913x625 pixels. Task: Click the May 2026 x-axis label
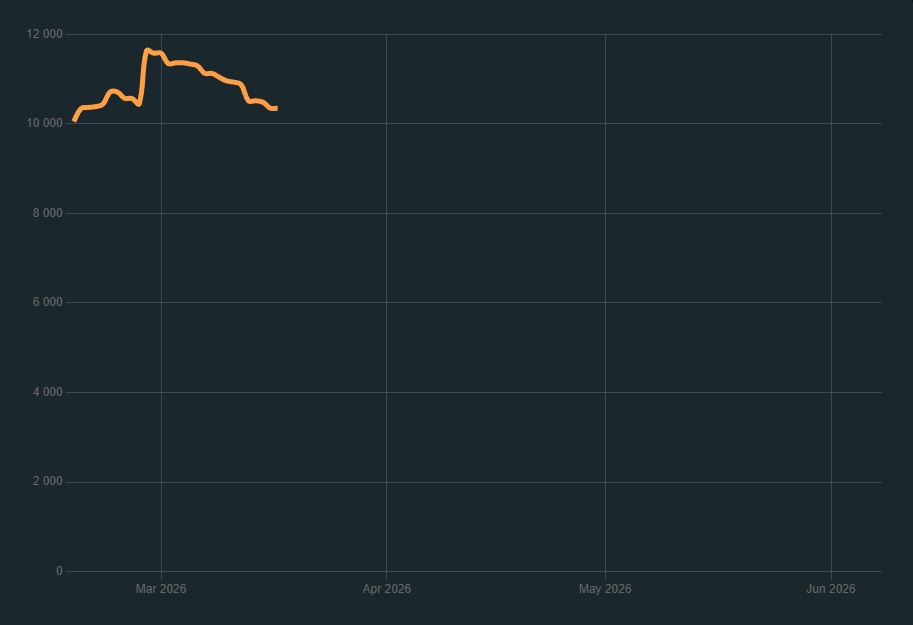coord(605,589)
